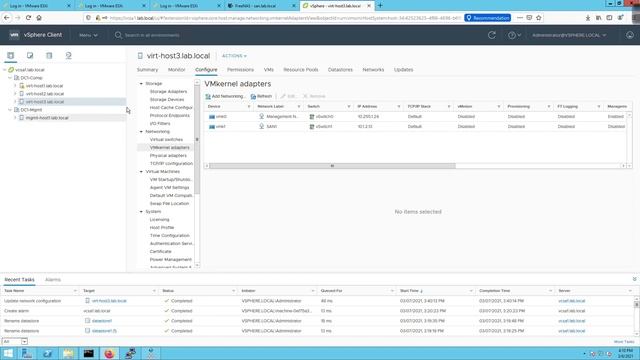Collapse the System section in Configure menu
Viewport: 640px width, 360px height.
[x=141, y=212]
